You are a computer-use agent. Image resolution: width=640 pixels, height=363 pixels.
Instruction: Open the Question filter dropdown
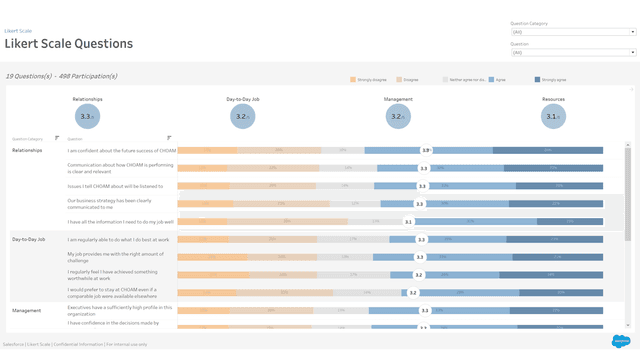(573, 52)
